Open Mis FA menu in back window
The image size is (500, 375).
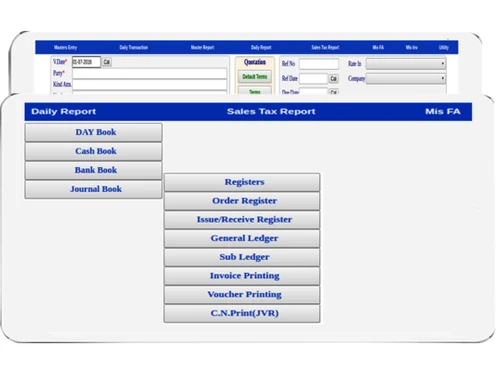(378, 47)
